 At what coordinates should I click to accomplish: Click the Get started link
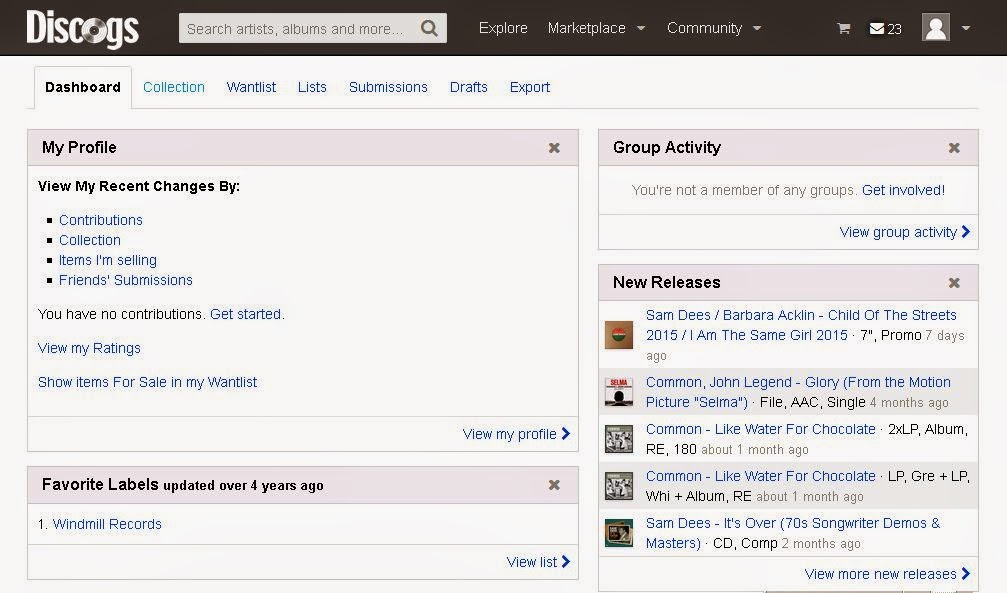tap(245, 314)
